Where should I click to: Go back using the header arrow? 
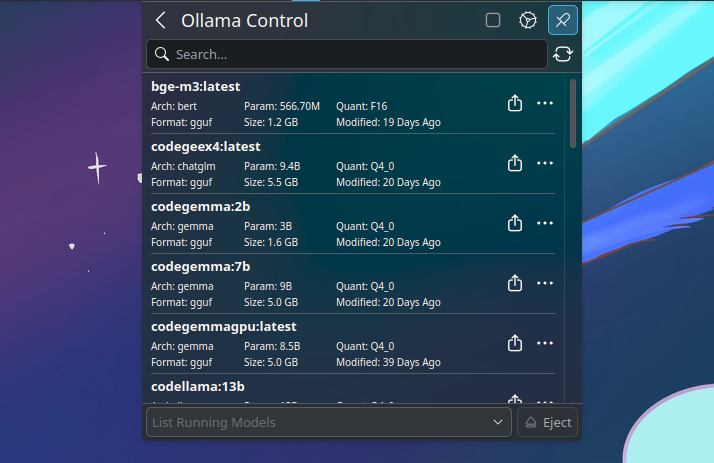160,20
